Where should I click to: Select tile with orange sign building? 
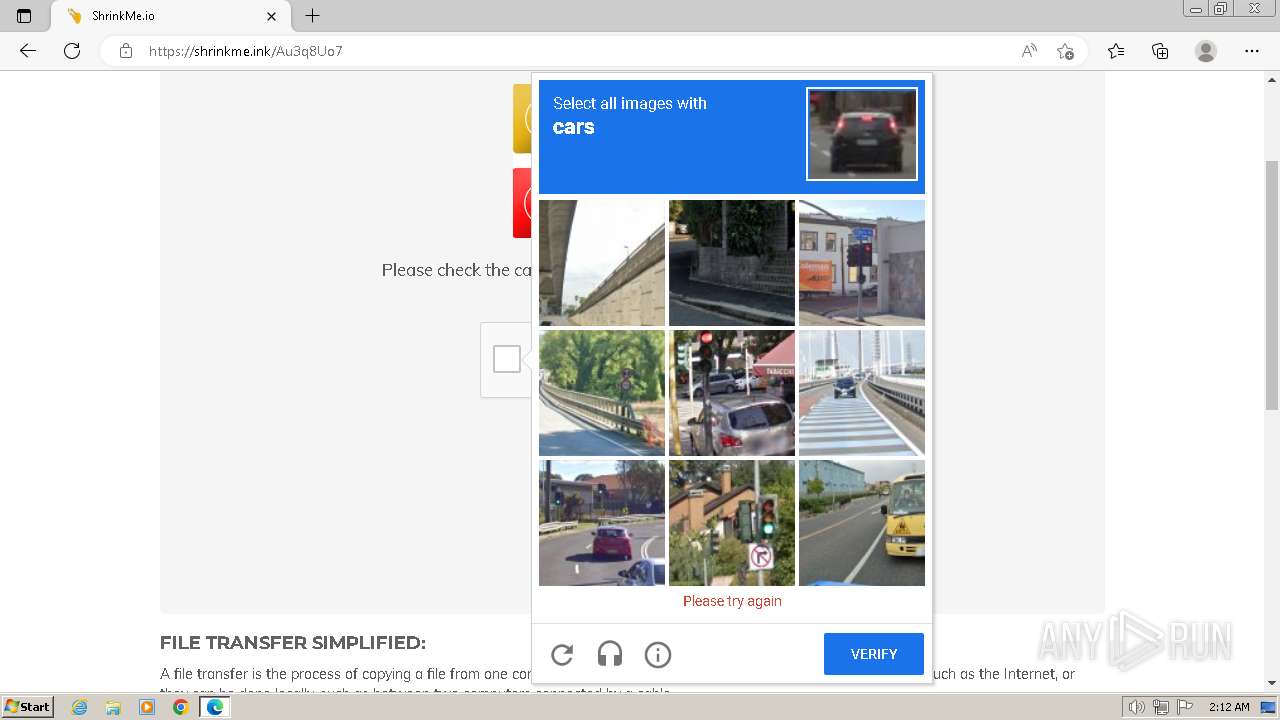862,263
